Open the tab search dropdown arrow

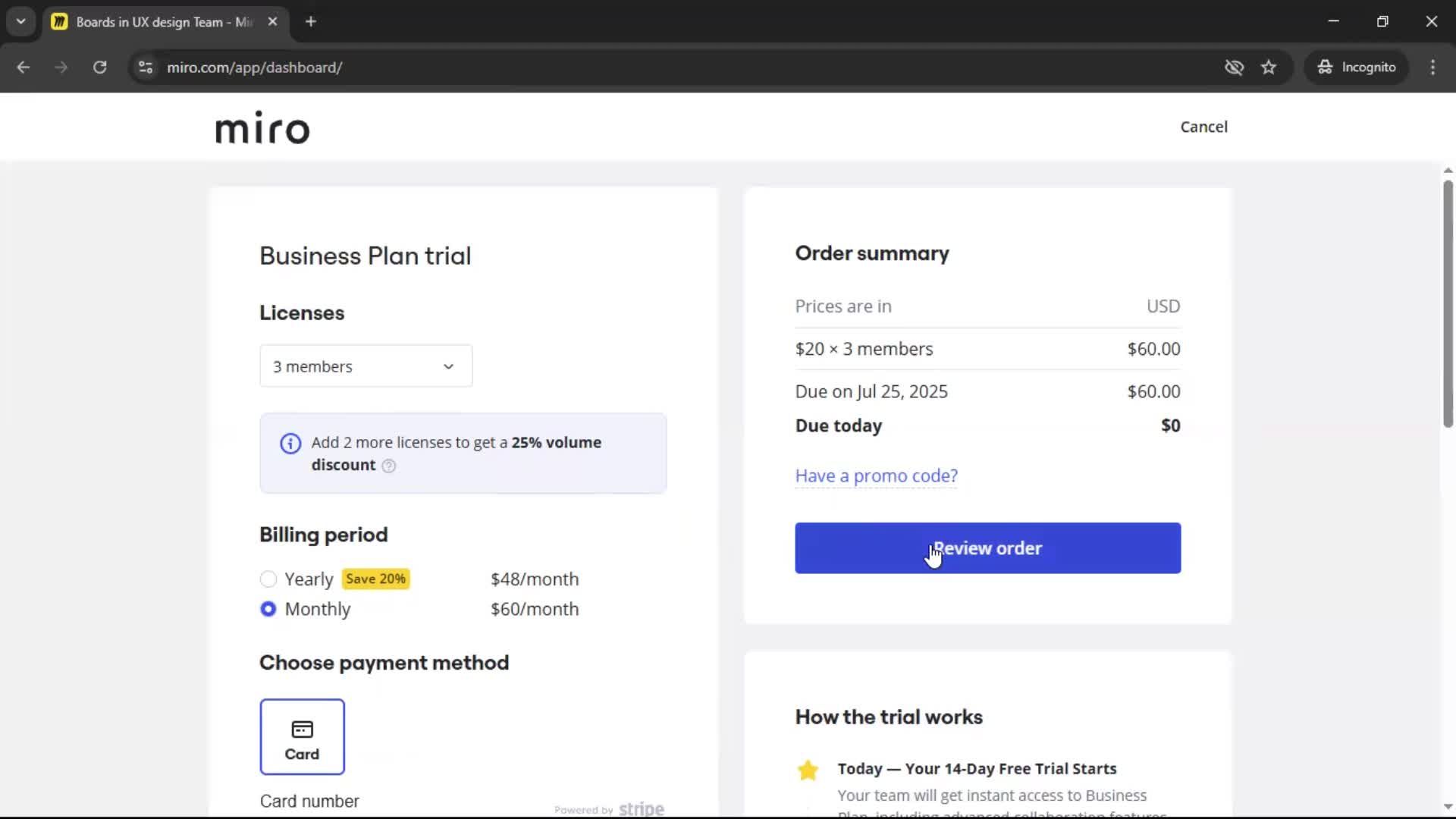click(x=21, y=22)
